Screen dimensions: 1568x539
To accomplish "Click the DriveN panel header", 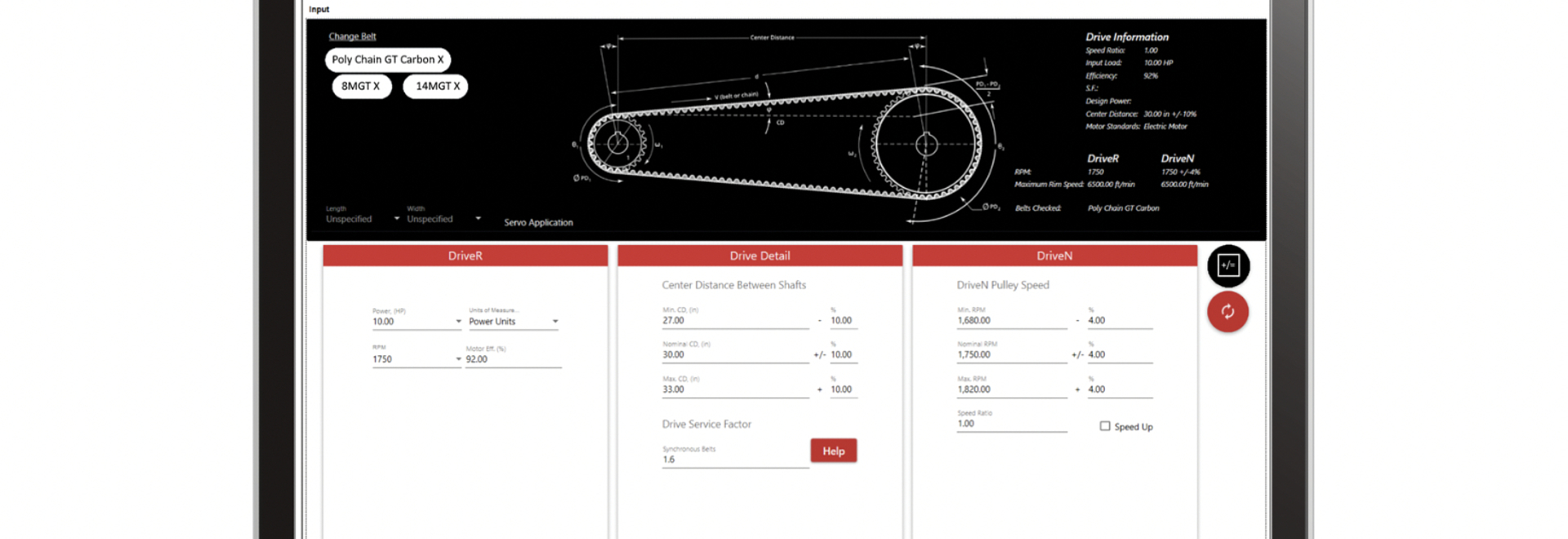I will click(x=1054, y=256).
